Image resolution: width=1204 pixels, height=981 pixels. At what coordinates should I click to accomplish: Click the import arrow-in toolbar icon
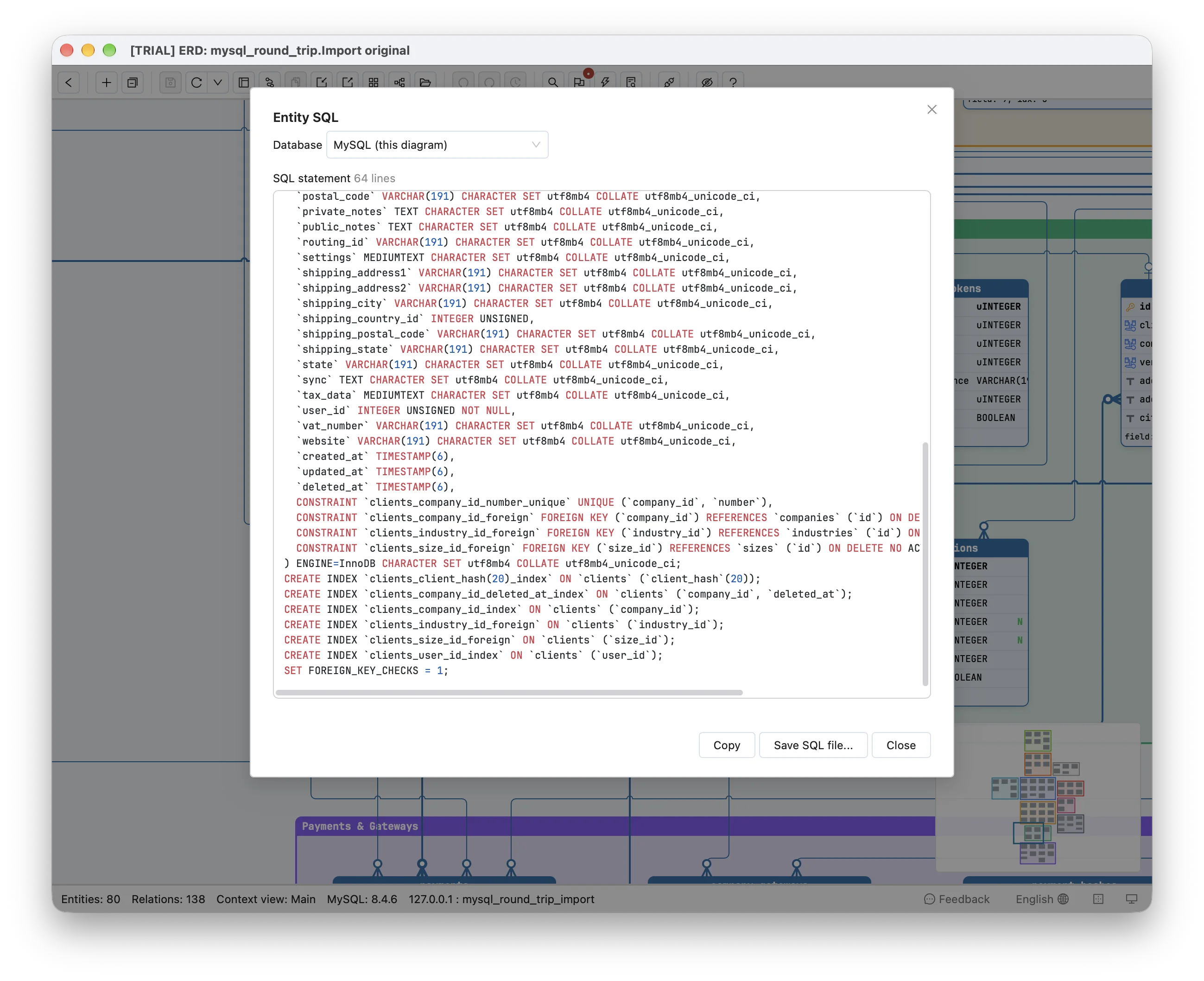[321, 83]
